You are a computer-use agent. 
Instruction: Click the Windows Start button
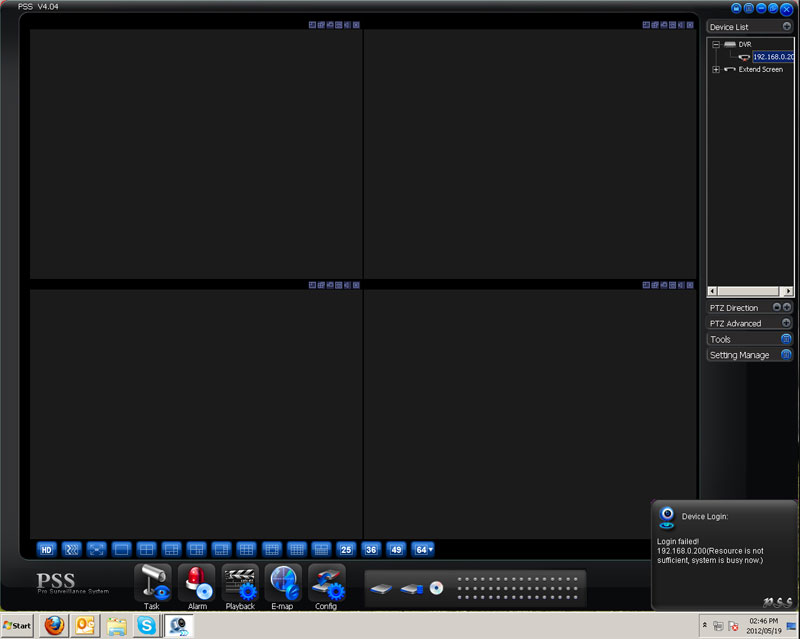(18, 626)
